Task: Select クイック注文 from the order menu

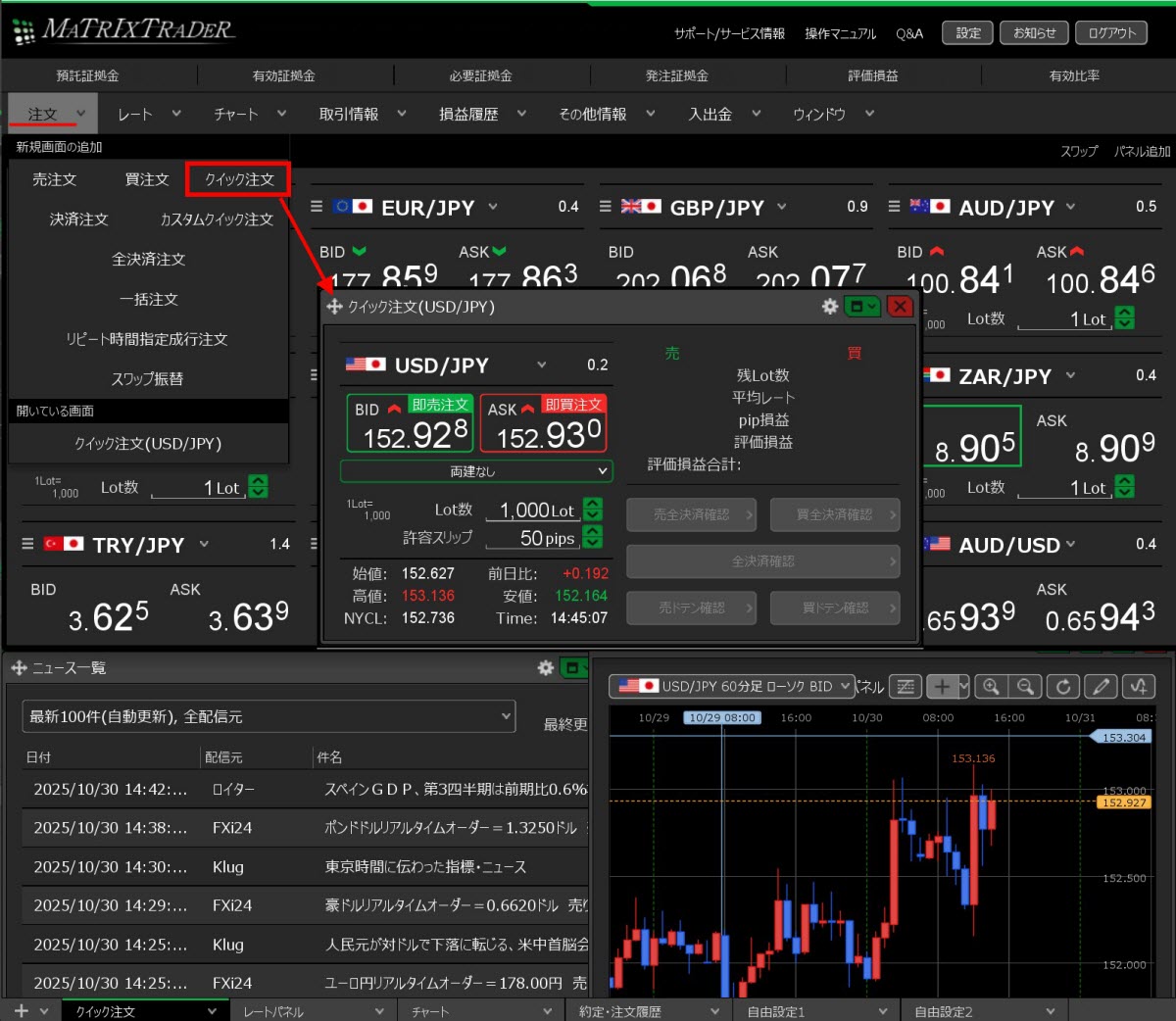Action: pyautogui.click(x=239, y=179)
